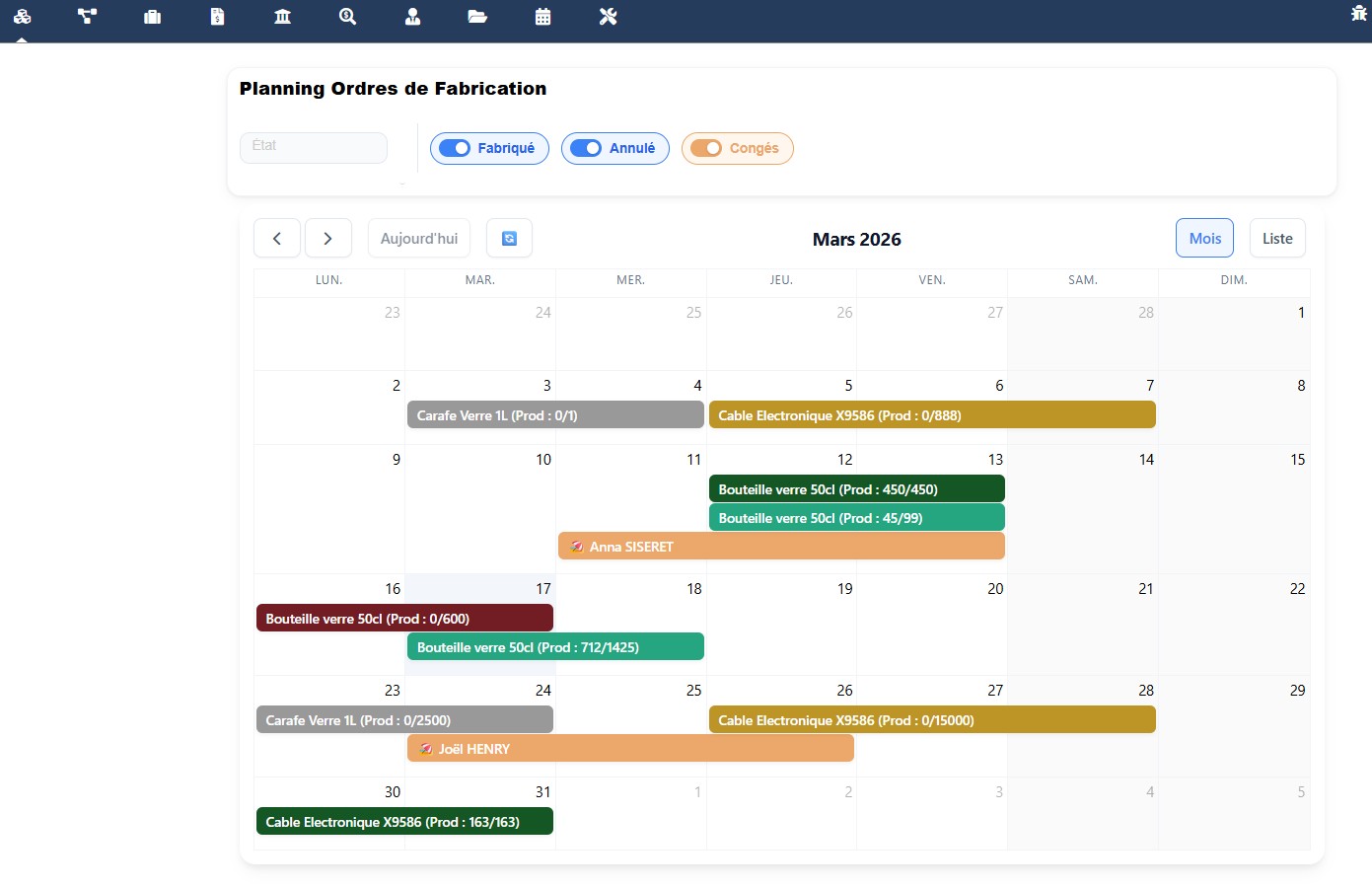Select the Mois view tab

point(1204,239)
